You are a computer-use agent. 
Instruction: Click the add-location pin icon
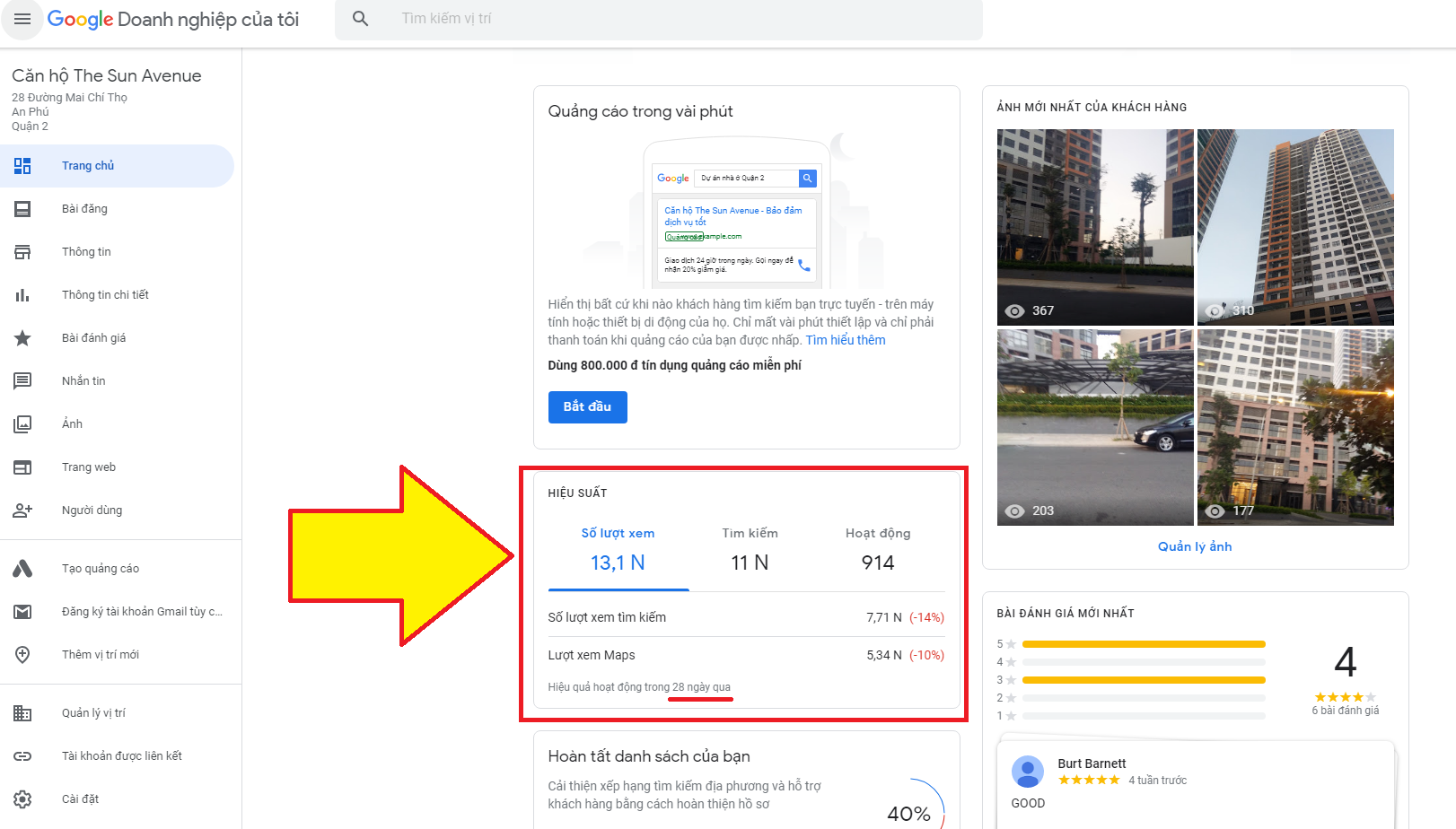click(x=22, y=655)
